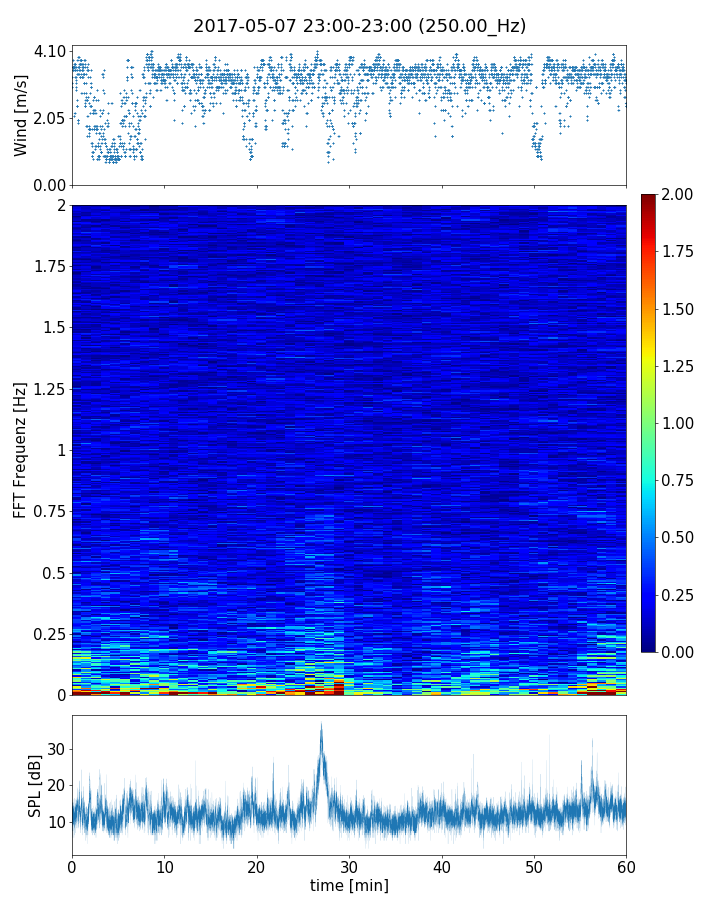The width and height of the screenshot is (720, 900).
Task: Click the plot title dated 2017-05-07
Action: click(359, 26)
